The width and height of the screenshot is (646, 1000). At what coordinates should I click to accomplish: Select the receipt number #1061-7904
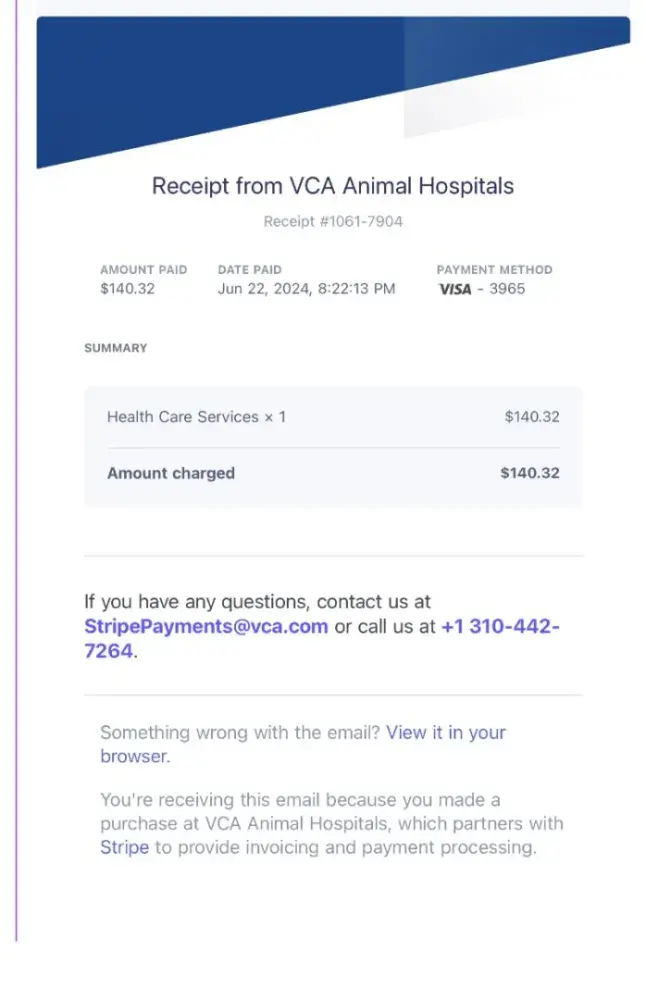pos(333,221)
